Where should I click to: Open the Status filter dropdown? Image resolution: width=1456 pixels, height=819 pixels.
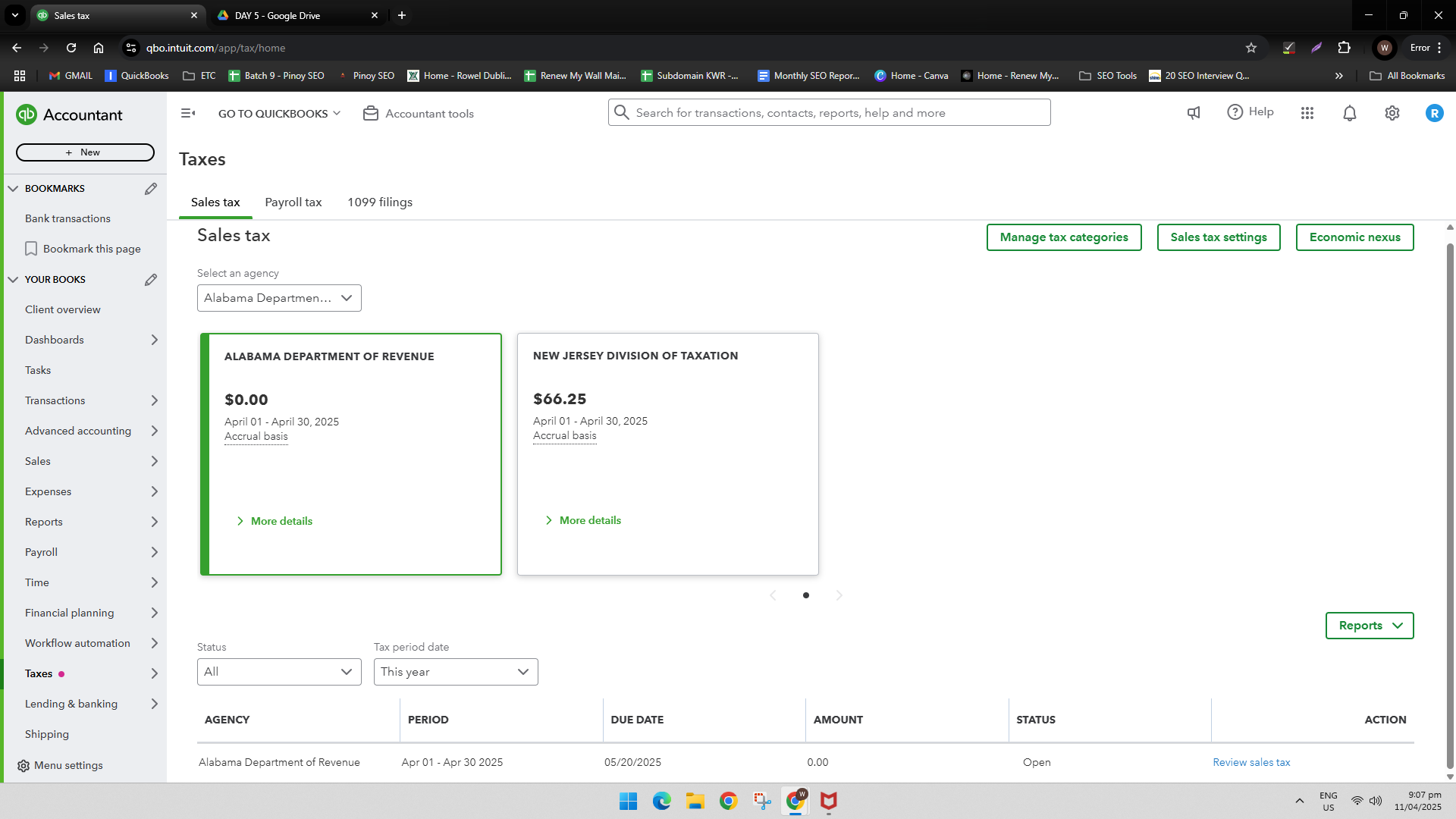(279, 672)
